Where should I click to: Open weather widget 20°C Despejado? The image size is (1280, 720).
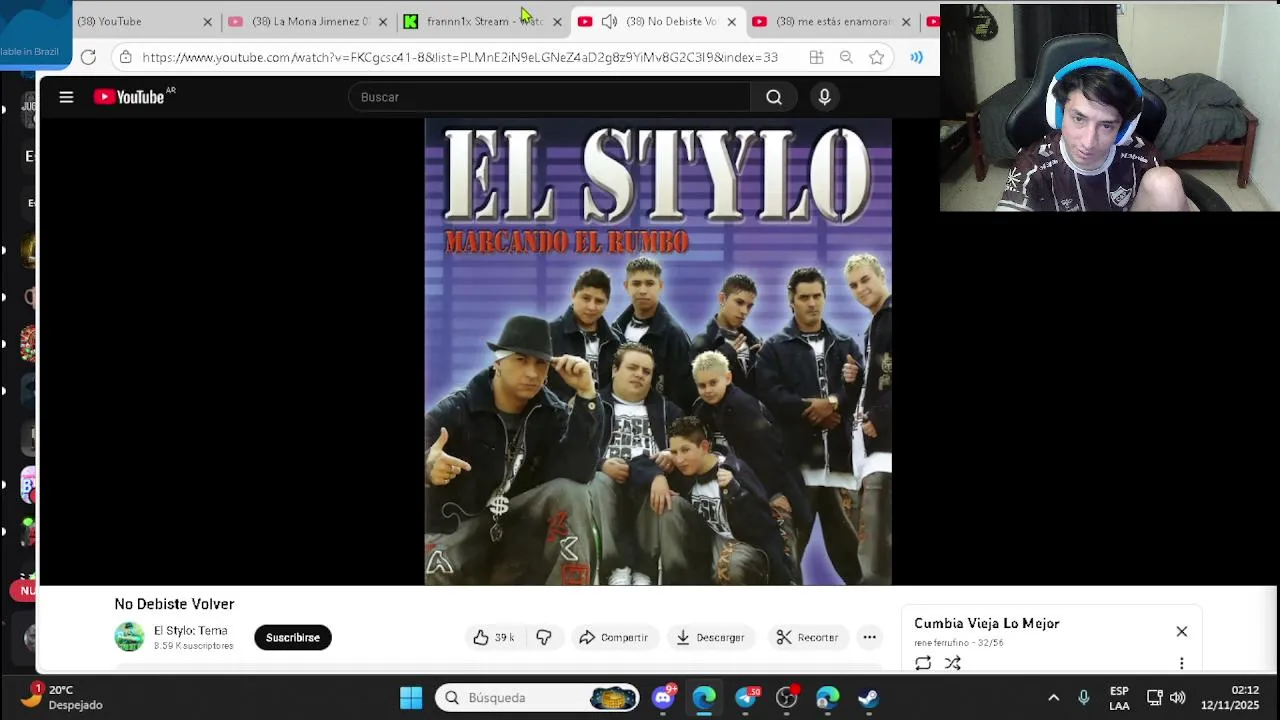coord(62,698)
